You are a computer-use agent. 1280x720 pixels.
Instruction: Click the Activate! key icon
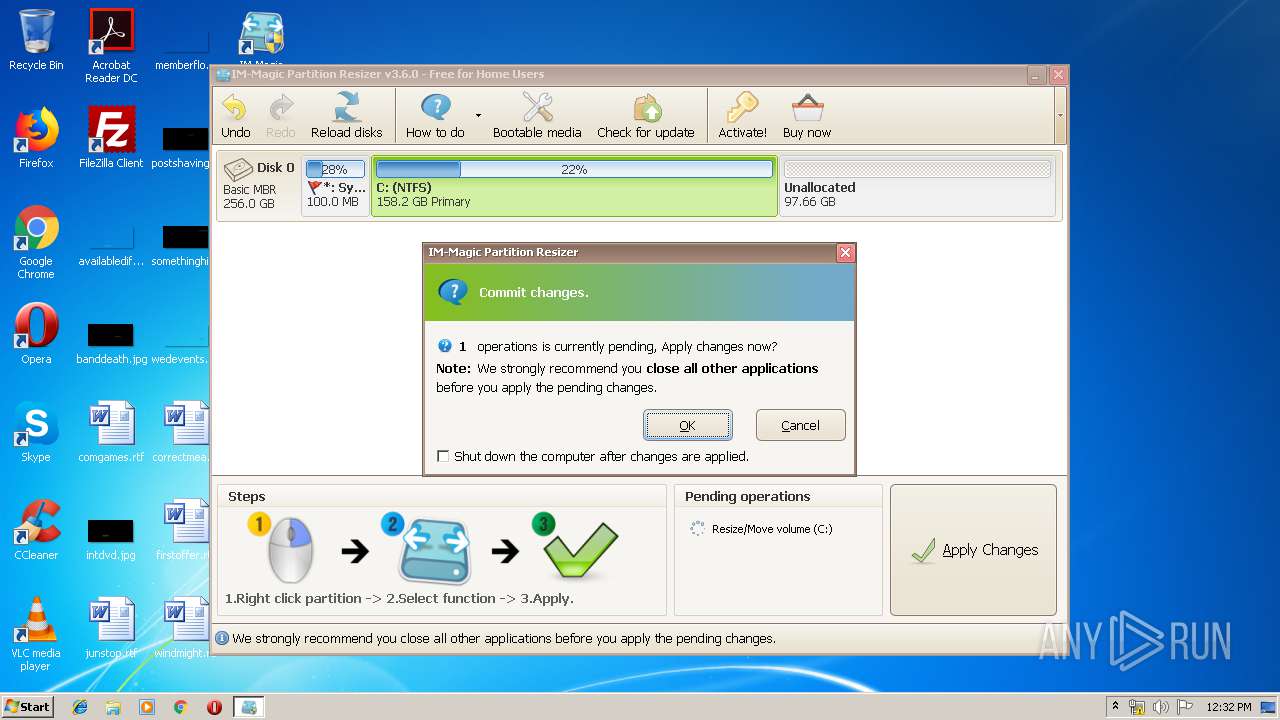tap(742, 109)
